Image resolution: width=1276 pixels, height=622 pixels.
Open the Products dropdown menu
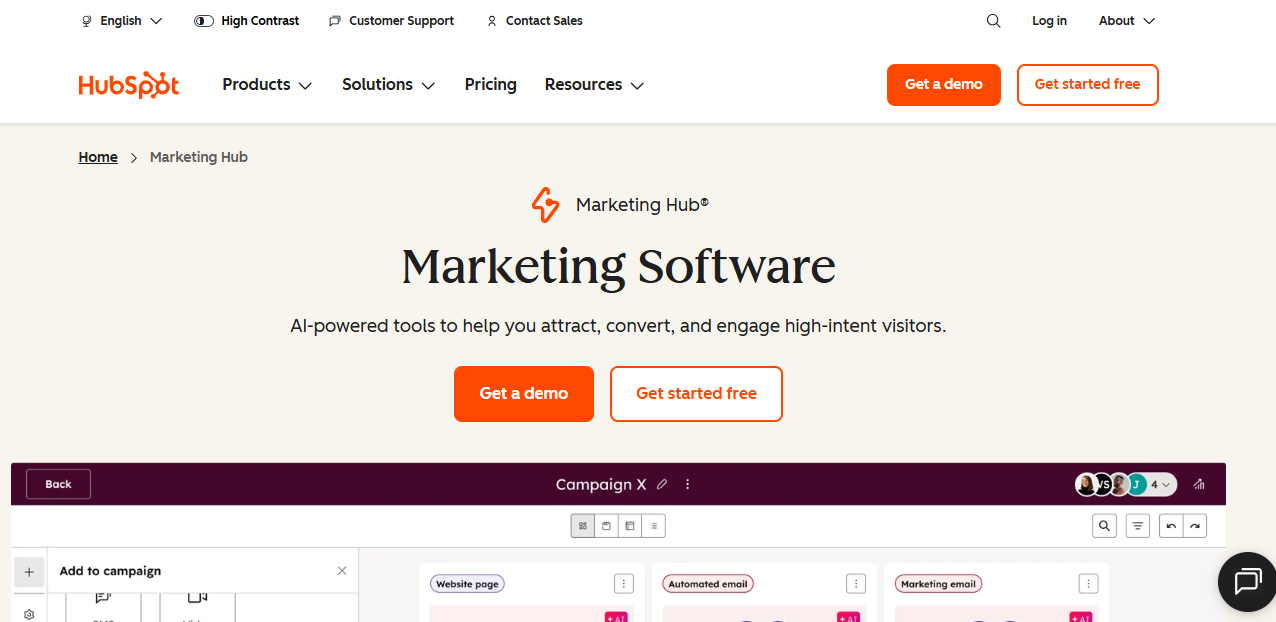tap(266, 85)
